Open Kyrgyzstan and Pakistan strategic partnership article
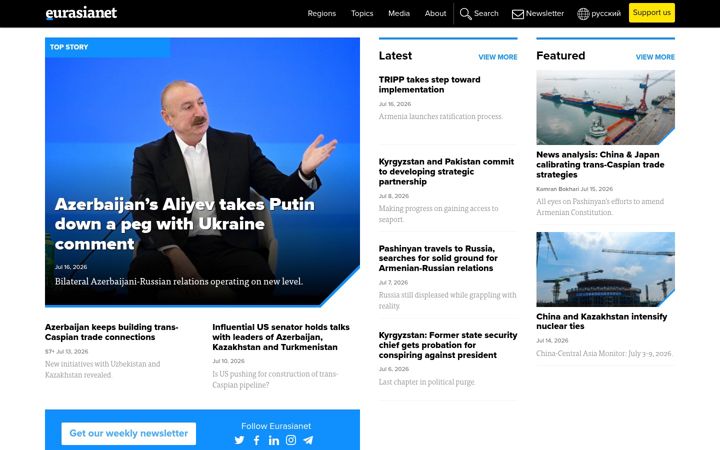Image resolution: width=720 pixels, height=450 pixels. coord(446,172)
